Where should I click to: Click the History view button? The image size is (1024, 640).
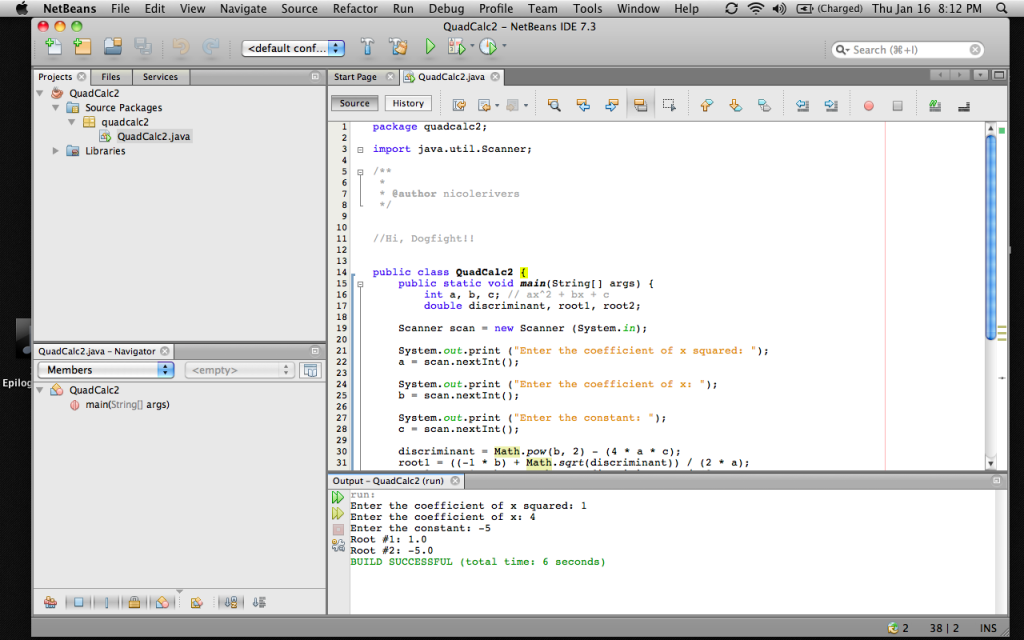click(x=408, y=103)
